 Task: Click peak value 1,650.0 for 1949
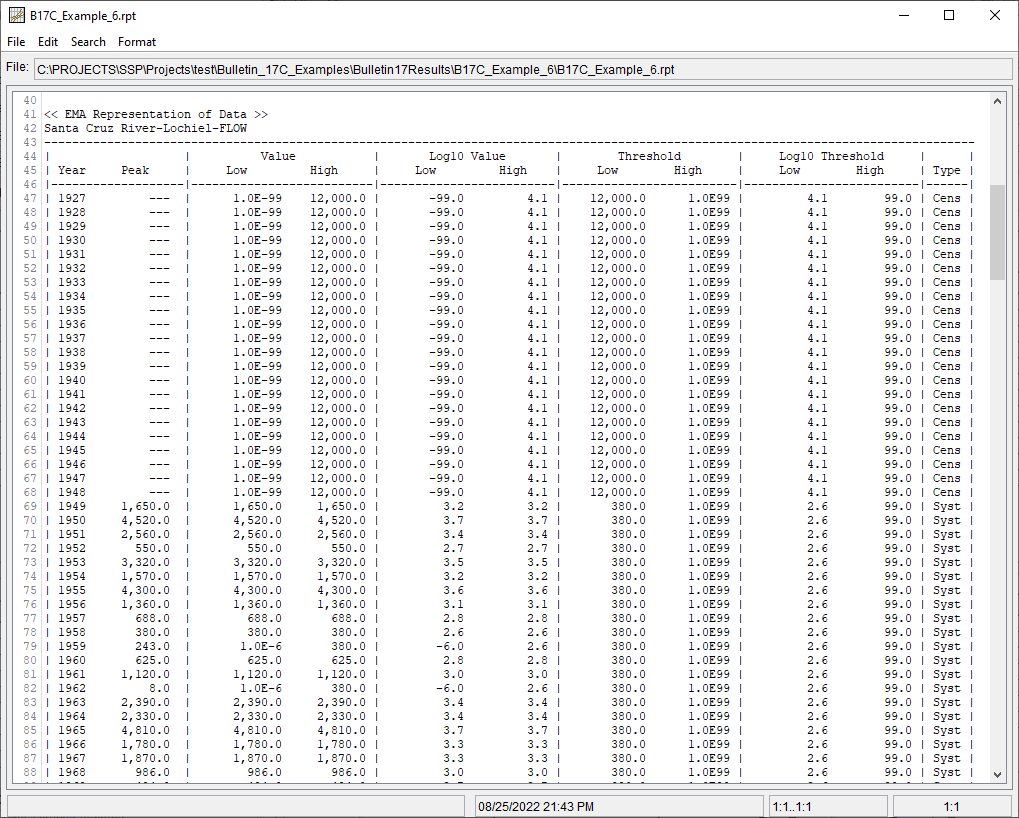click(x=146, y=506)
